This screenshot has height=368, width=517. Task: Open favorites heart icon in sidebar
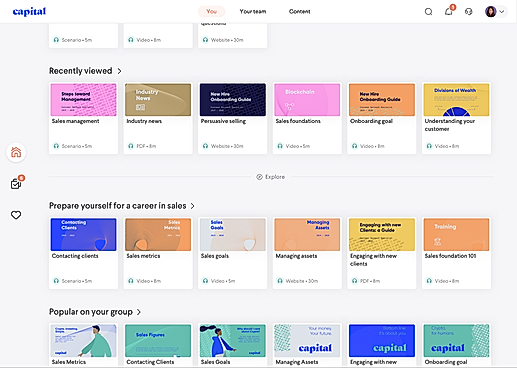(16, 215)
